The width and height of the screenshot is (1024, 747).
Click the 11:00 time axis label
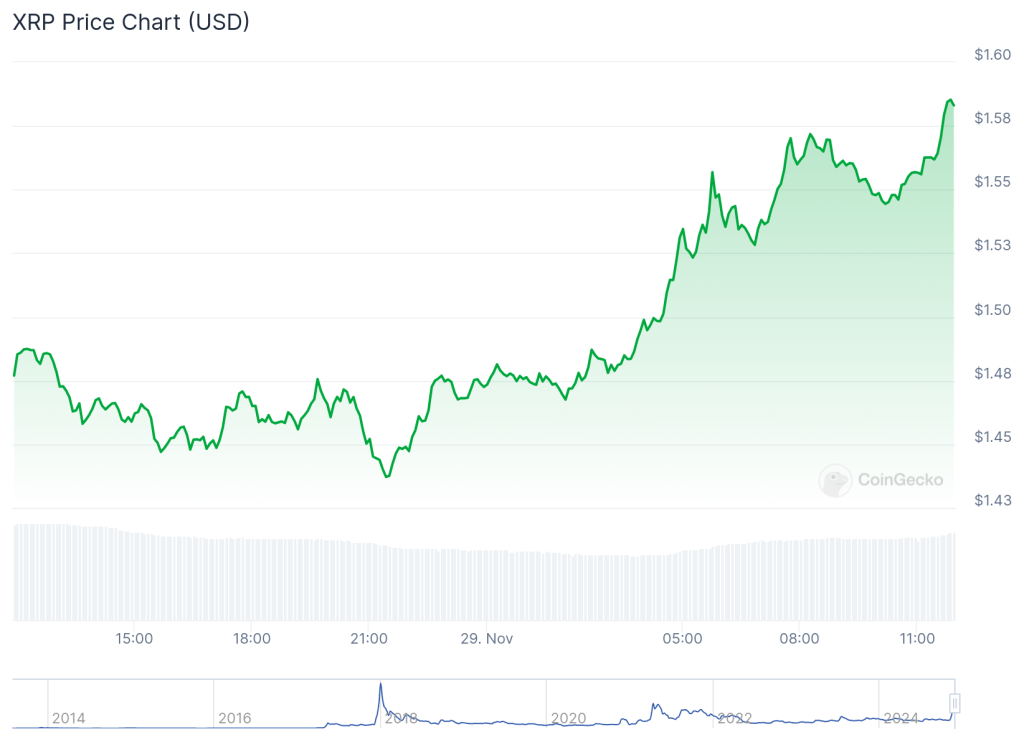pos(917,638)
